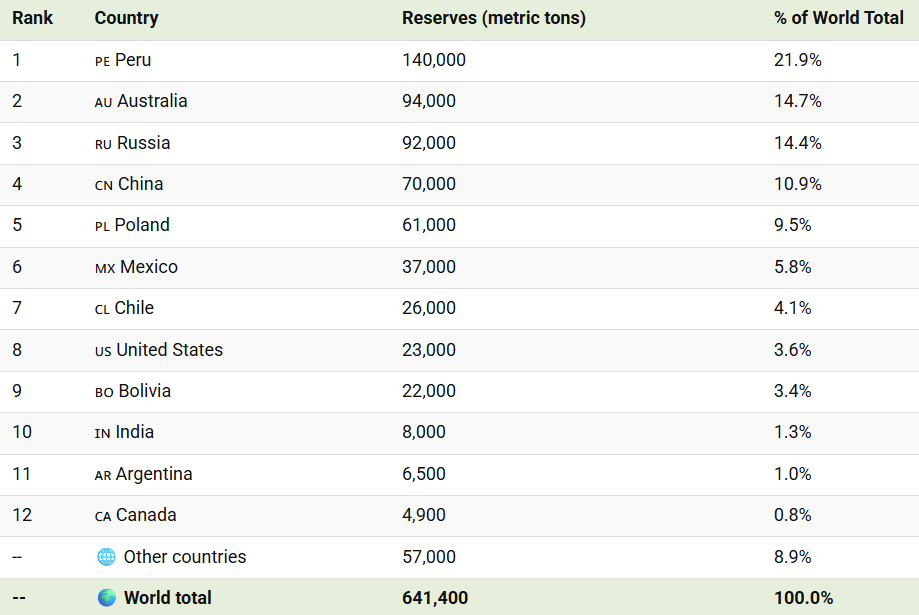
Task: Click India's reserves value 8,000
Action: tap(424, 432)
